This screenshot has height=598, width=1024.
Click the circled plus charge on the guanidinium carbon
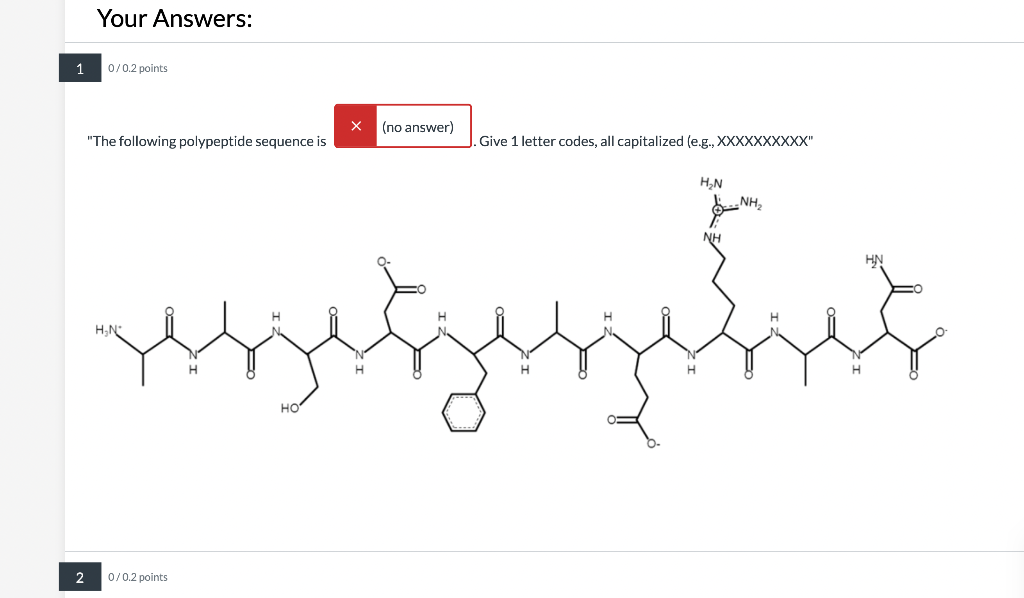(716, 208)
